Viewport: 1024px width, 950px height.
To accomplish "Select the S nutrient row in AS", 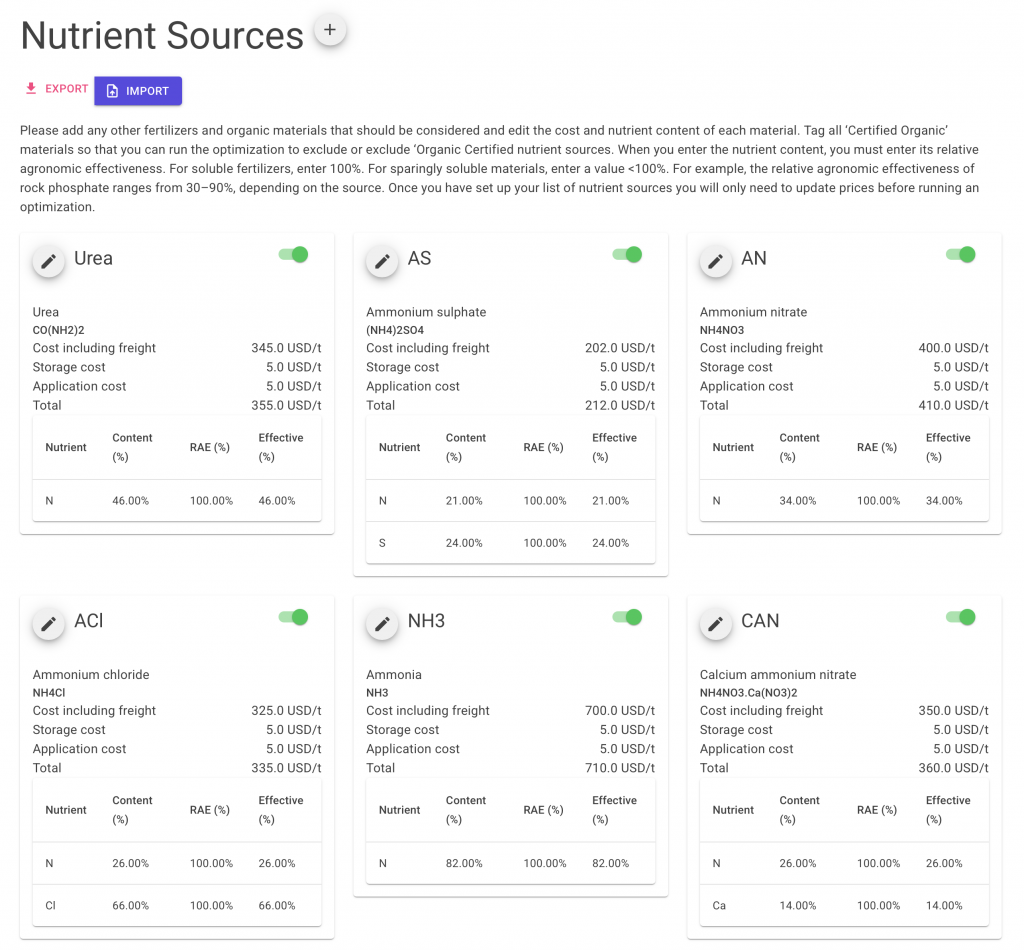I will (510, 543).
